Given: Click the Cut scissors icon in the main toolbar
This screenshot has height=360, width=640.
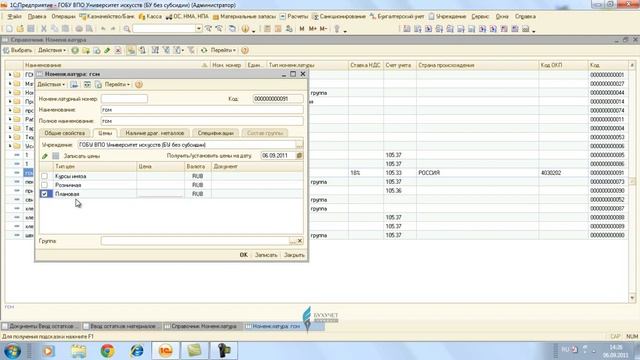Looking at the screenshot, I should 44,29.
